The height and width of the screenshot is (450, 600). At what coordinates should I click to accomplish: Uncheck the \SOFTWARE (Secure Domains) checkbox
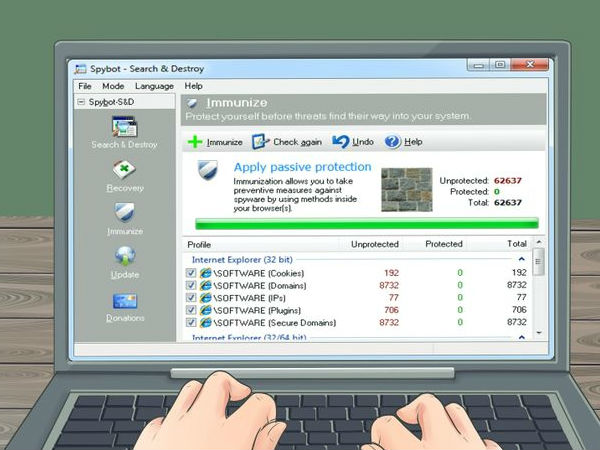point(191,323)
